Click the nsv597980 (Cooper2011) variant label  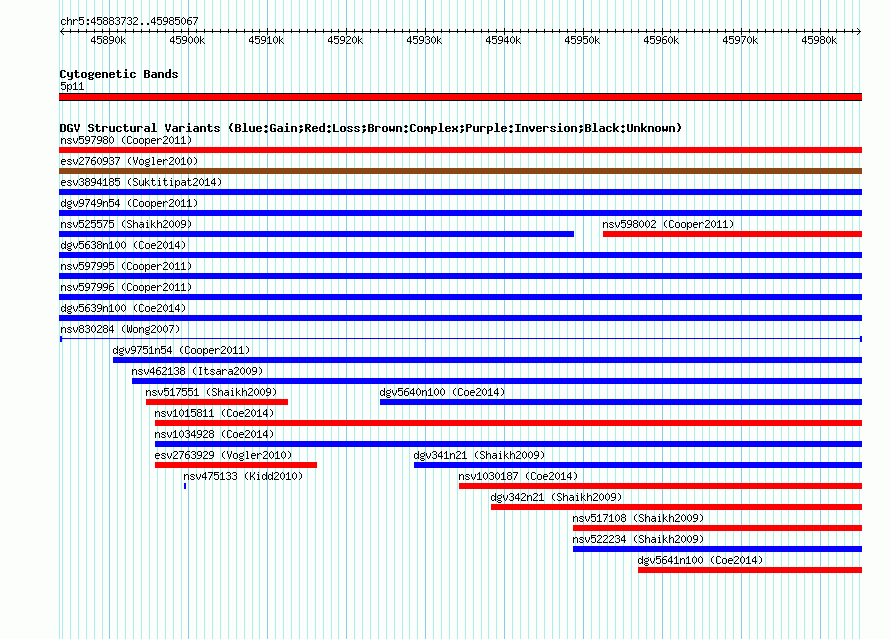(x=126, y=140)
